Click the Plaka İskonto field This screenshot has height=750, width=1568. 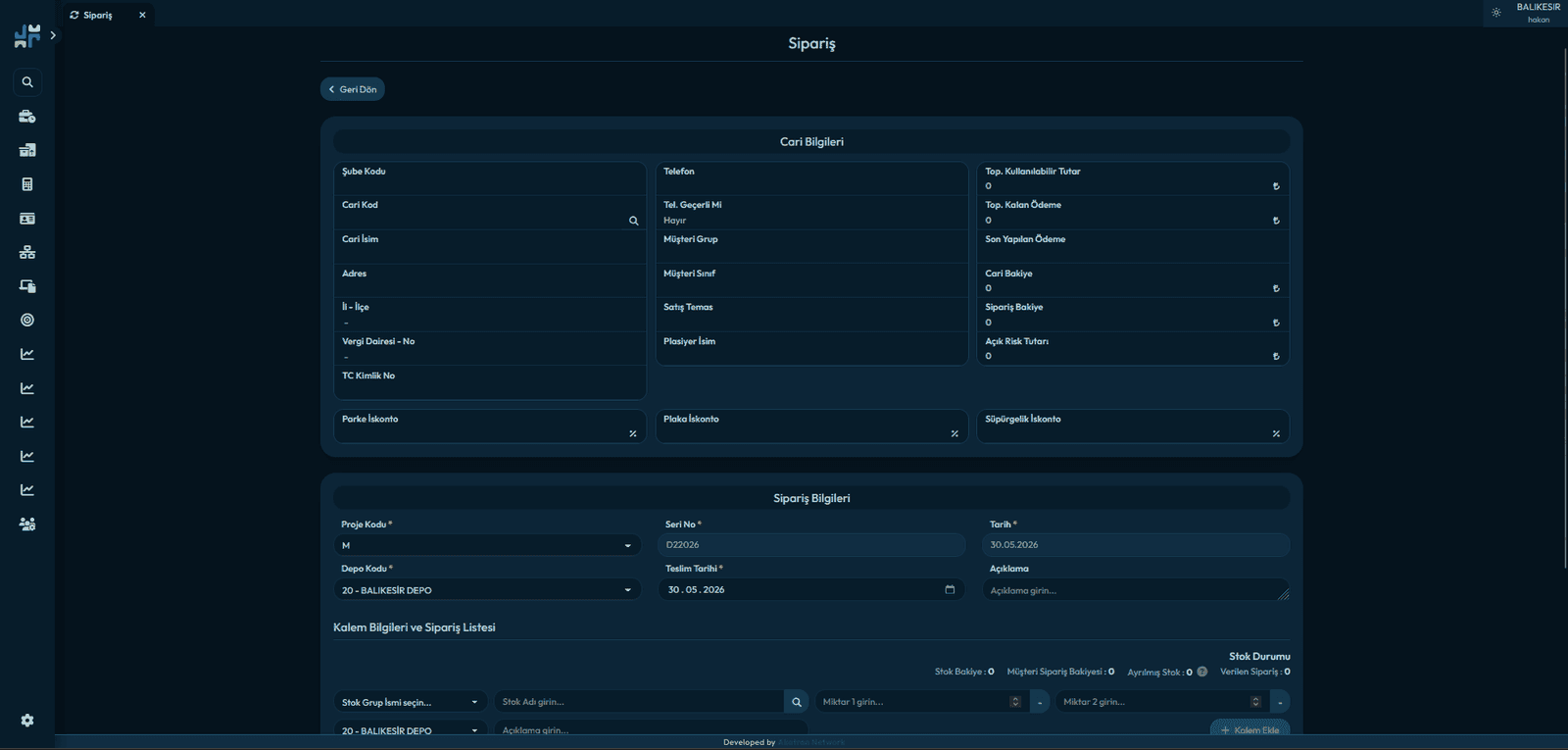point(811,426)
